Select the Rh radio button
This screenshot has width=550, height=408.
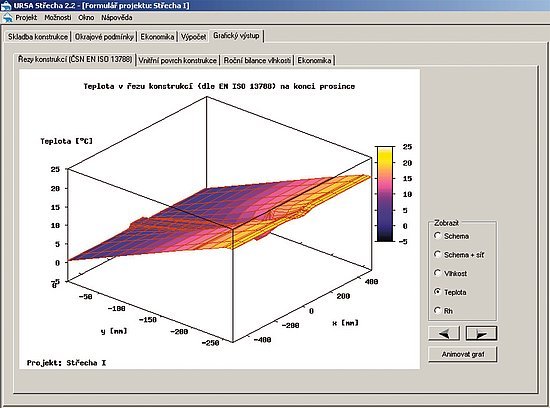coord(437,310)
